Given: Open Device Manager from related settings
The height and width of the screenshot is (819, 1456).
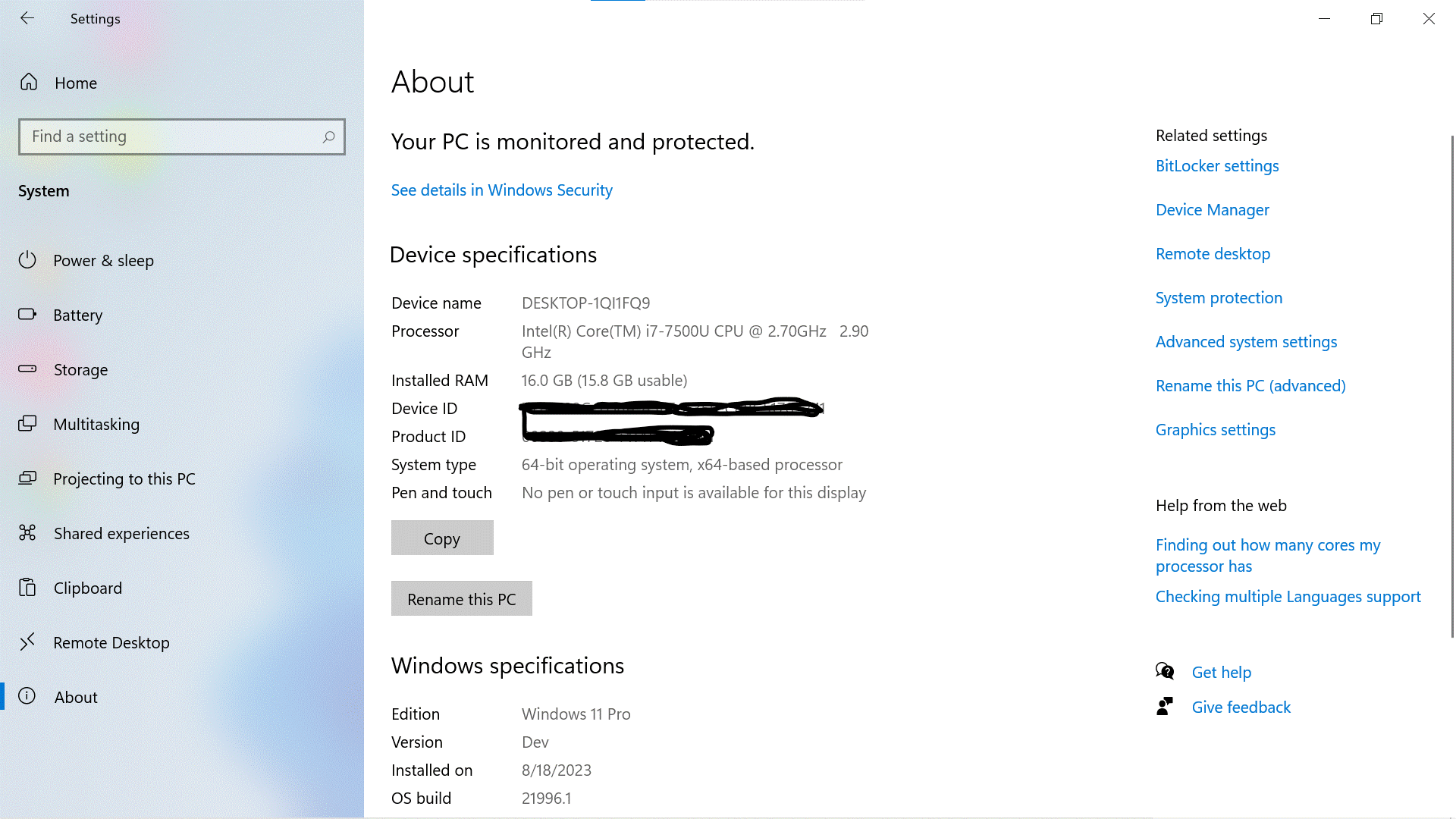Looking at the screenshot, I should click(x=1212, y=209).
